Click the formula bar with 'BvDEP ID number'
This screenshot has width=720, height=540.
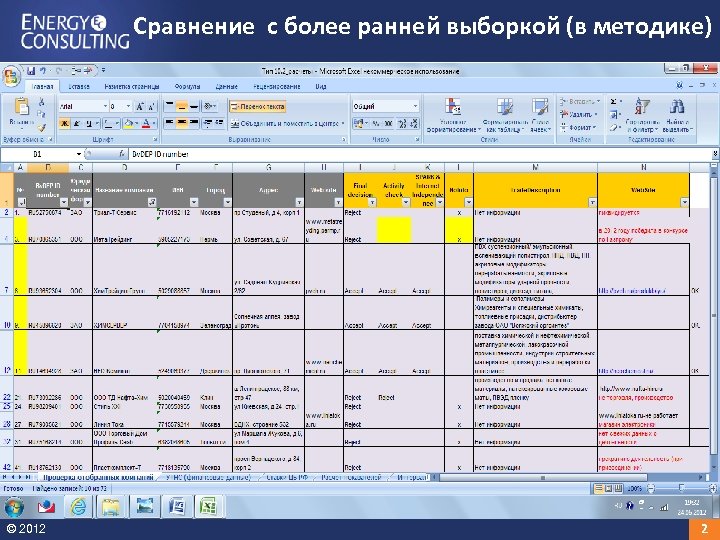[x=420, y=154]
